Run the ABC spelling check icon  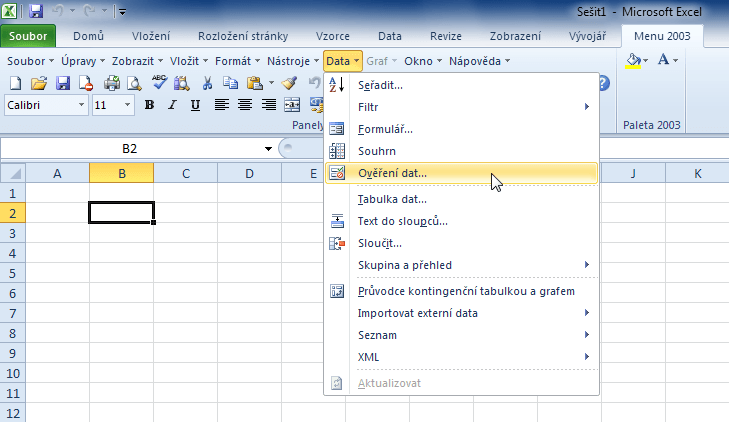point(159,83)
